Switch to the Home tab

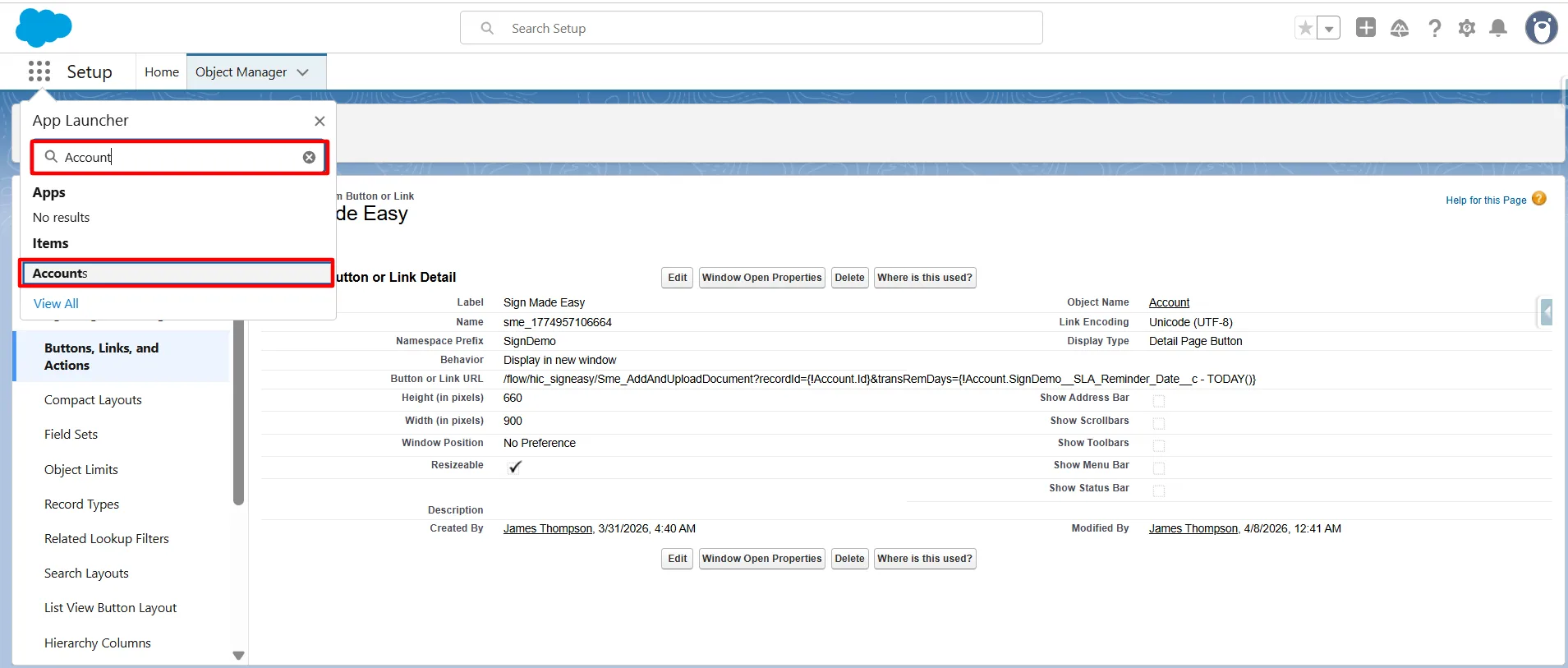click(x=162, y=72)
